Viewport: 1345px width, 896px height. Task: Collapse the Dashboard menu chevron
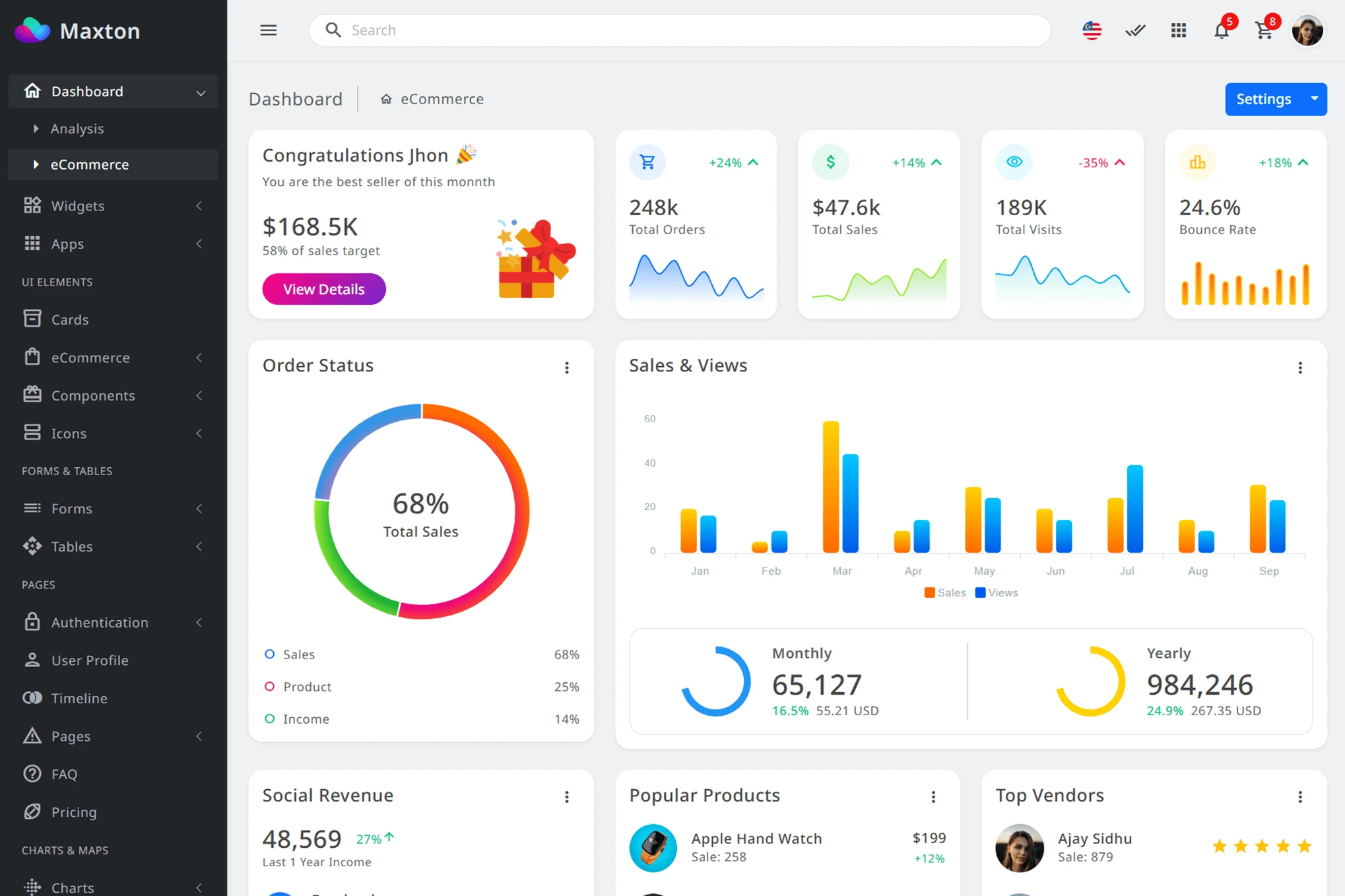(201, 92)
